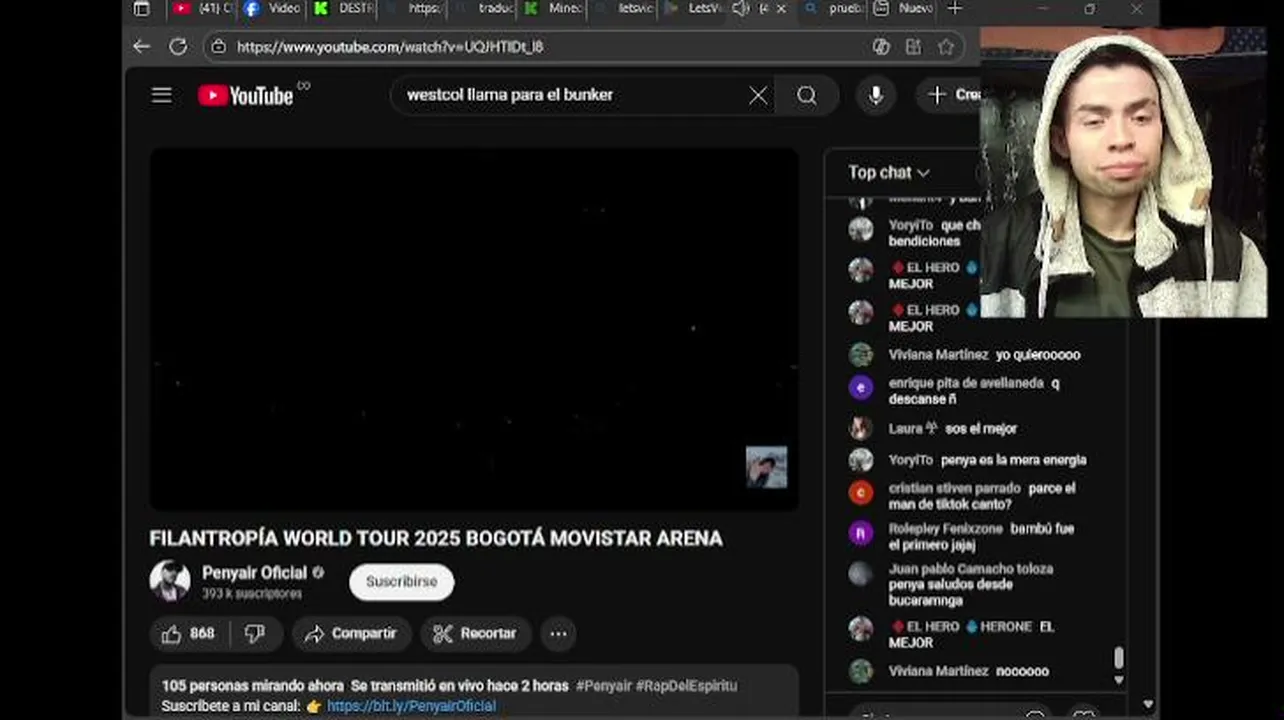The image size is (1284, 720).
Task: Open the collections icon in the address bar
Action: pyautogui.click(x=913, y=46)
